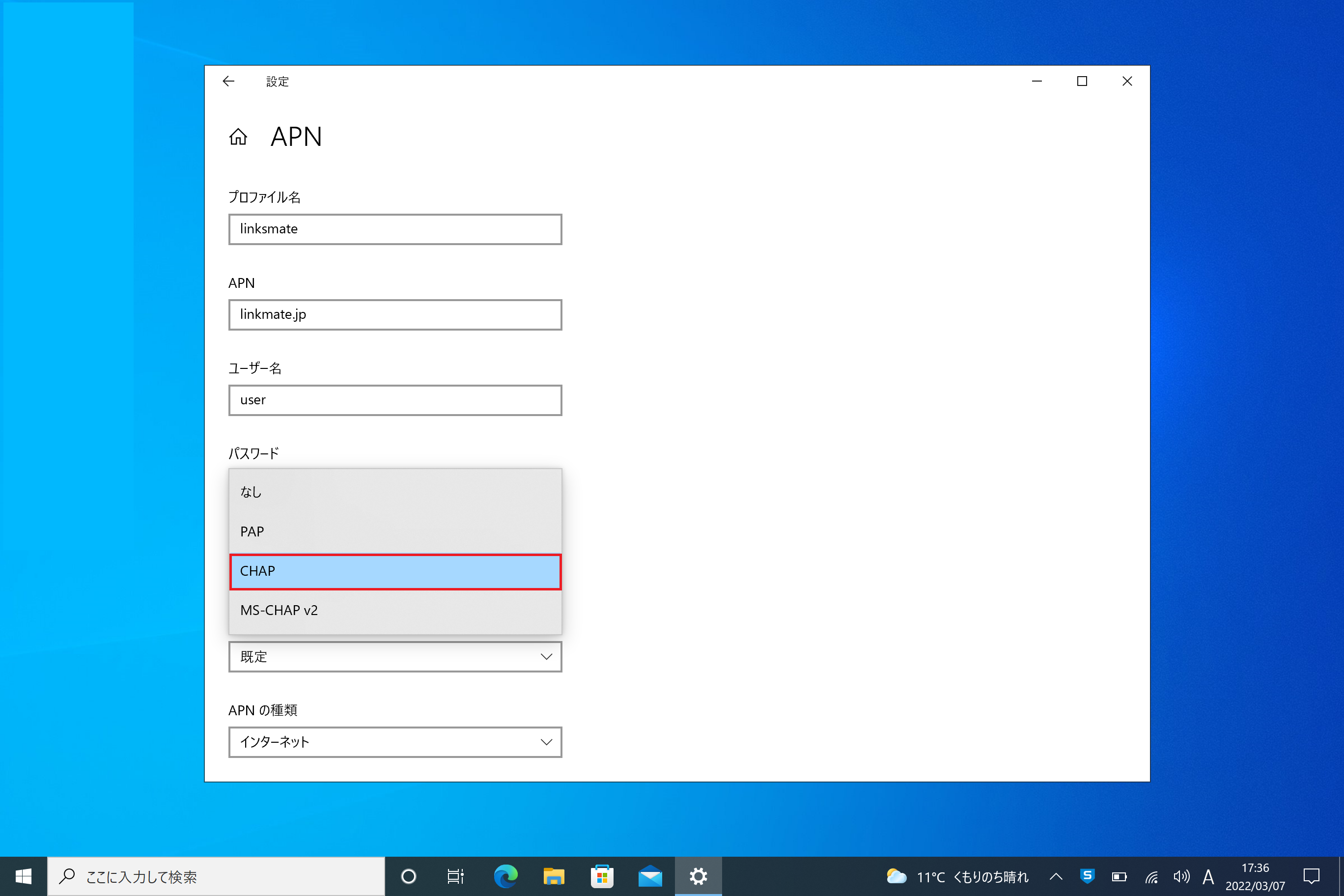
Task: Select Settings gear on taskbar
Action: tap(699, 876)
